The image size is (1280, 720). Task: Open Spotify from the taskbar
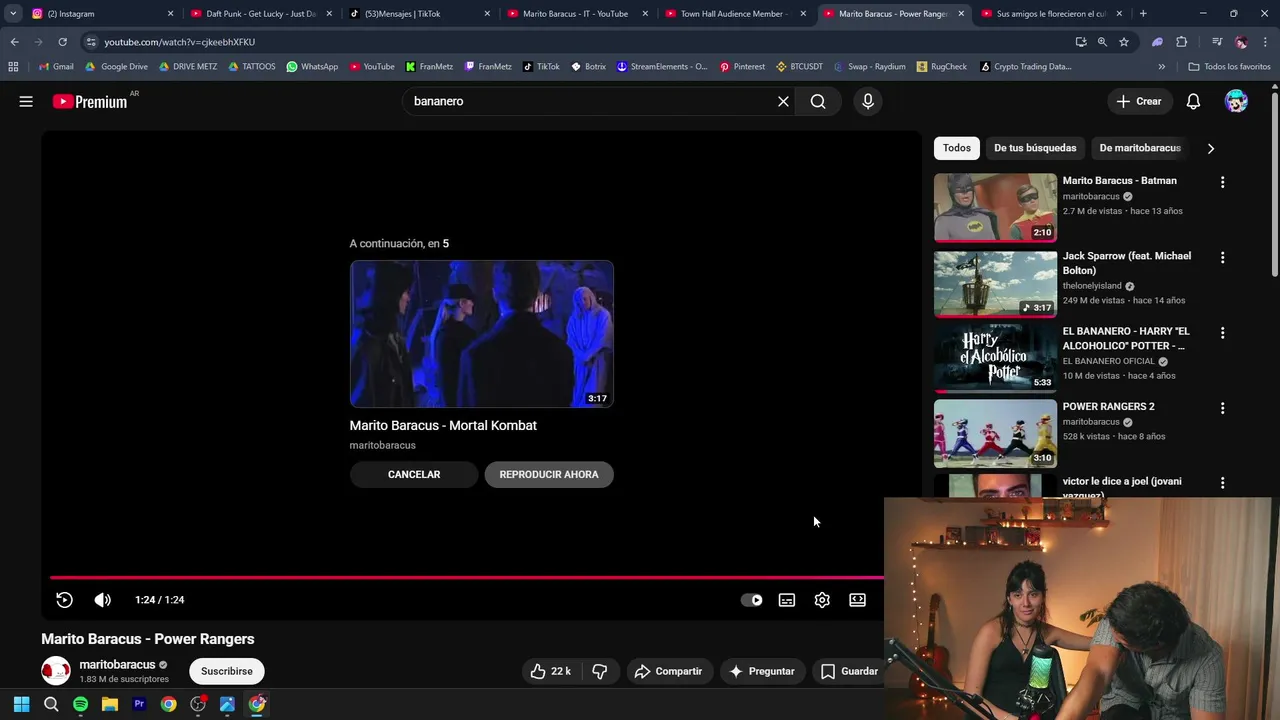click(x=80, y=704)
